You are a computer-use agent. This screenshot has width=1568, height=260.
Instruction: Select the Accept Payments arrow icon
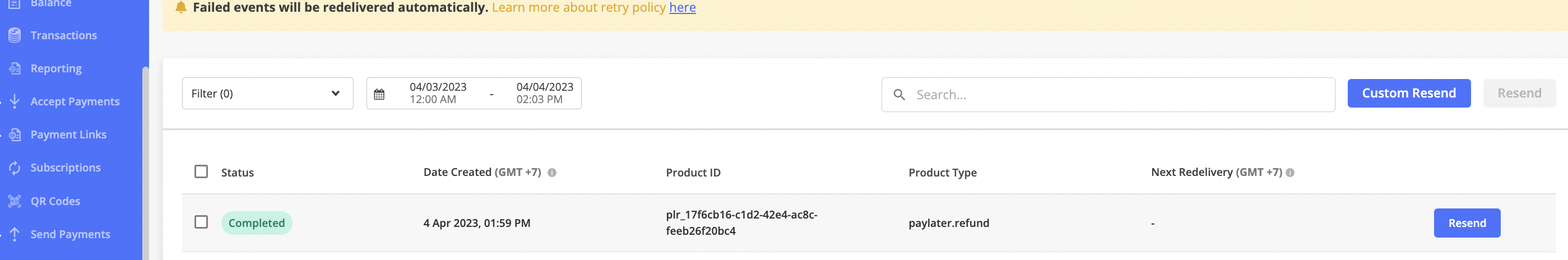pos(15,101)
